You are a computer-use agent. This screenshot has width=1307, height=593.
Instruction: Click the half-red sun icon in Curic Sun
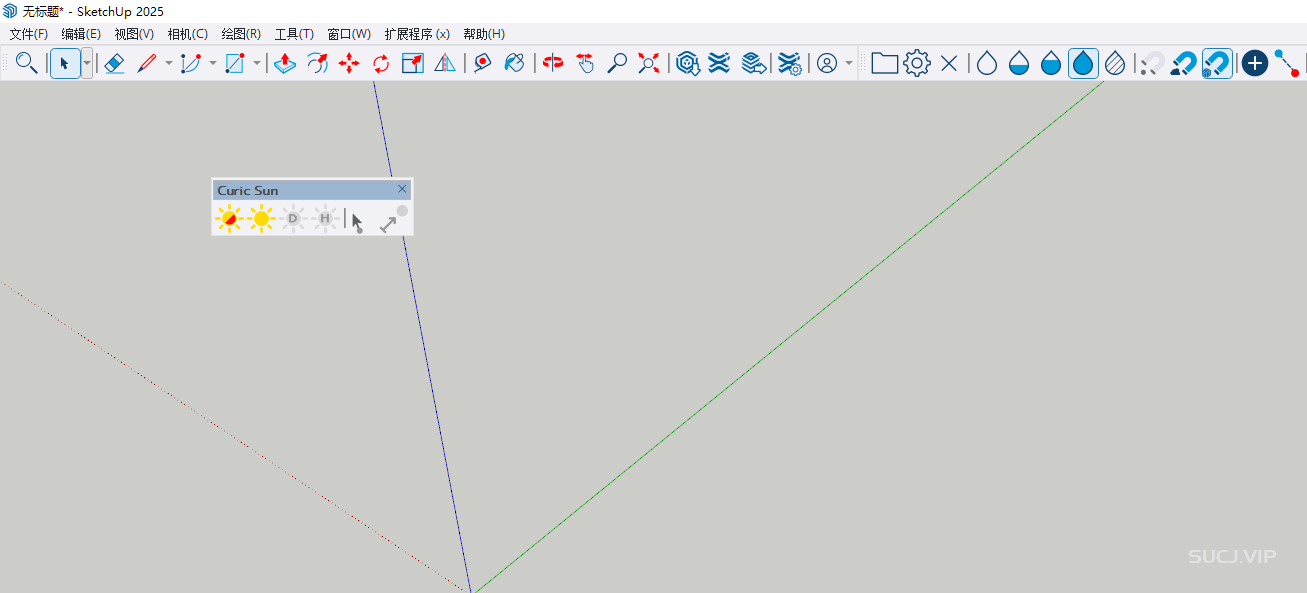click(229, 218)
